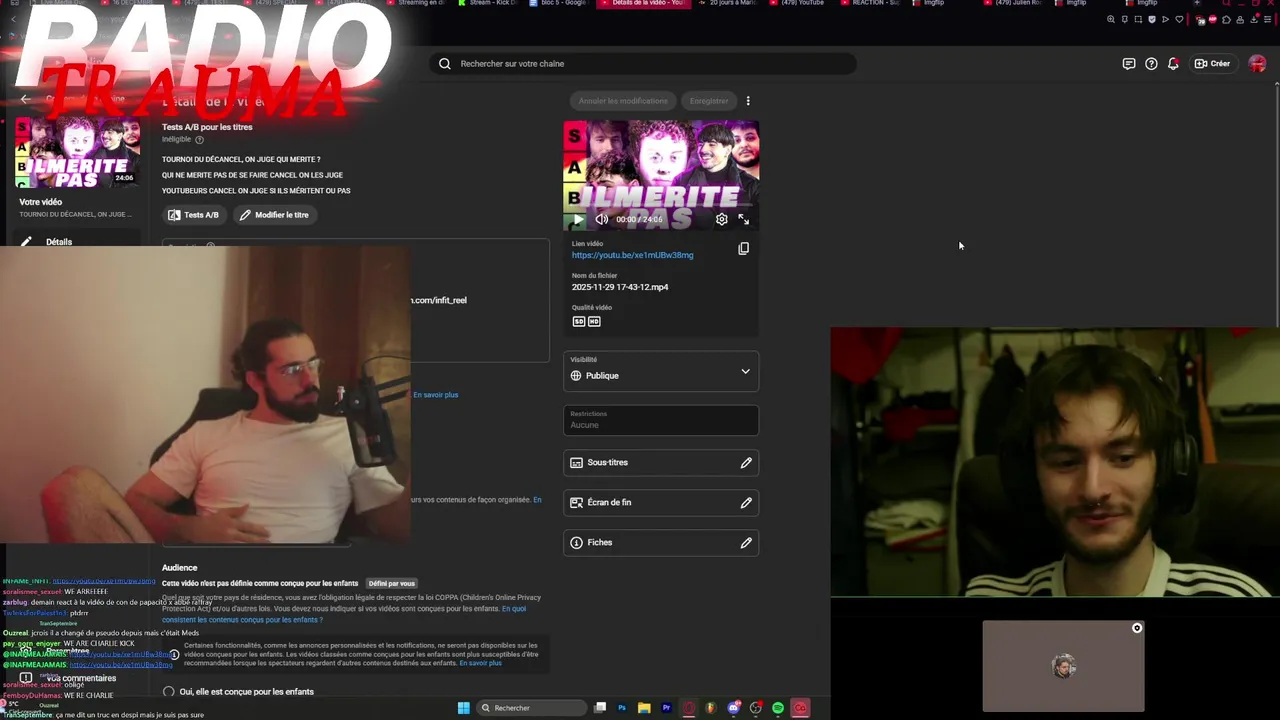Open File Explorer from the taskbar
Viewport: 1280px width, 720px height.
pyautogui.click(x=644, y=708)
